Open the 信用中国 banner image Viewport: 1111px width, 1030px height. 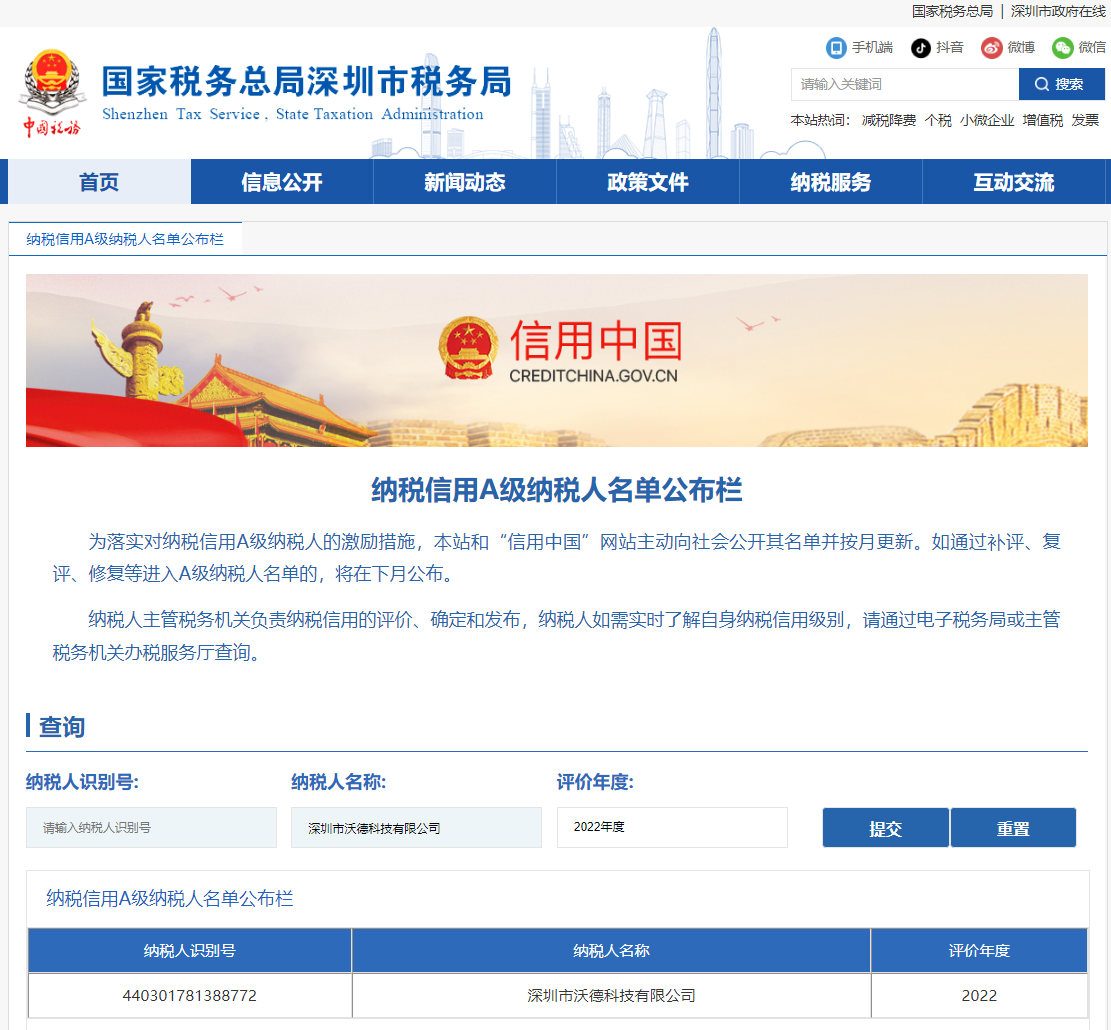[x=557, y=361]
